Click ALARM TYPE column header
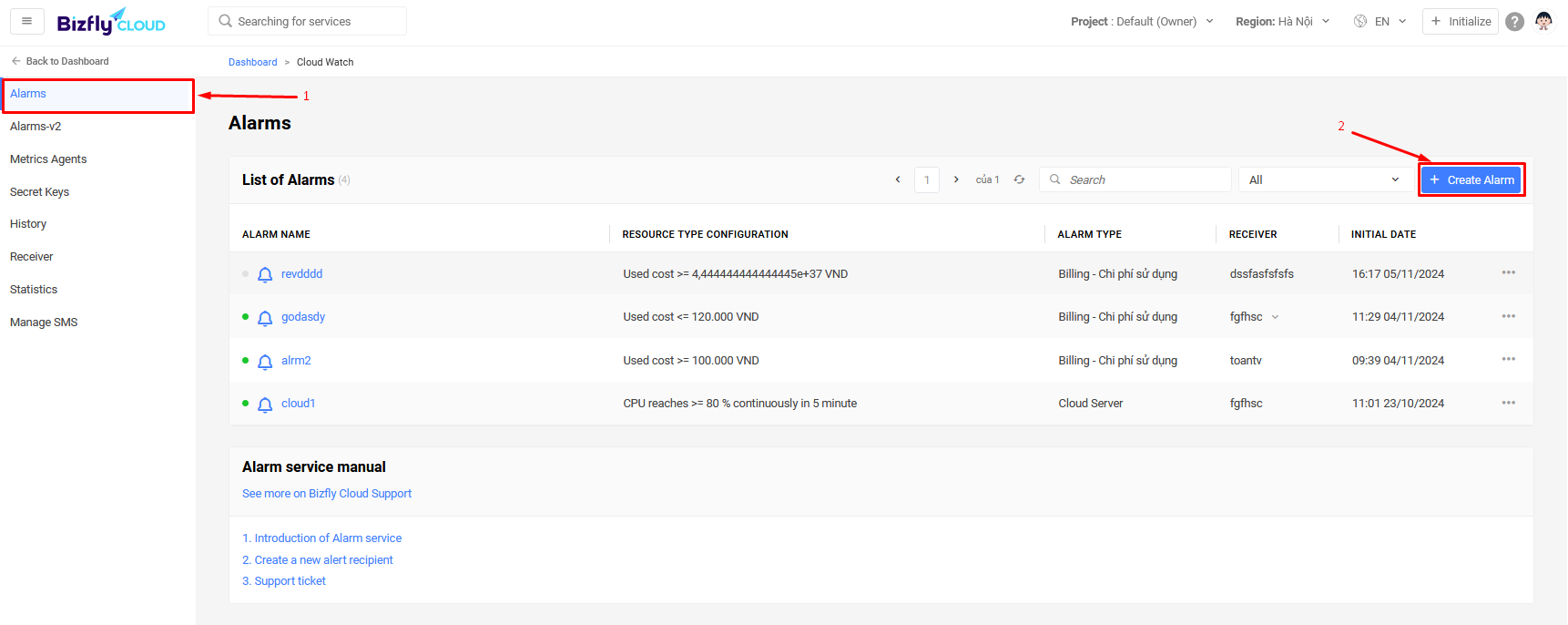1568x625 pixels. [1089, 234]
